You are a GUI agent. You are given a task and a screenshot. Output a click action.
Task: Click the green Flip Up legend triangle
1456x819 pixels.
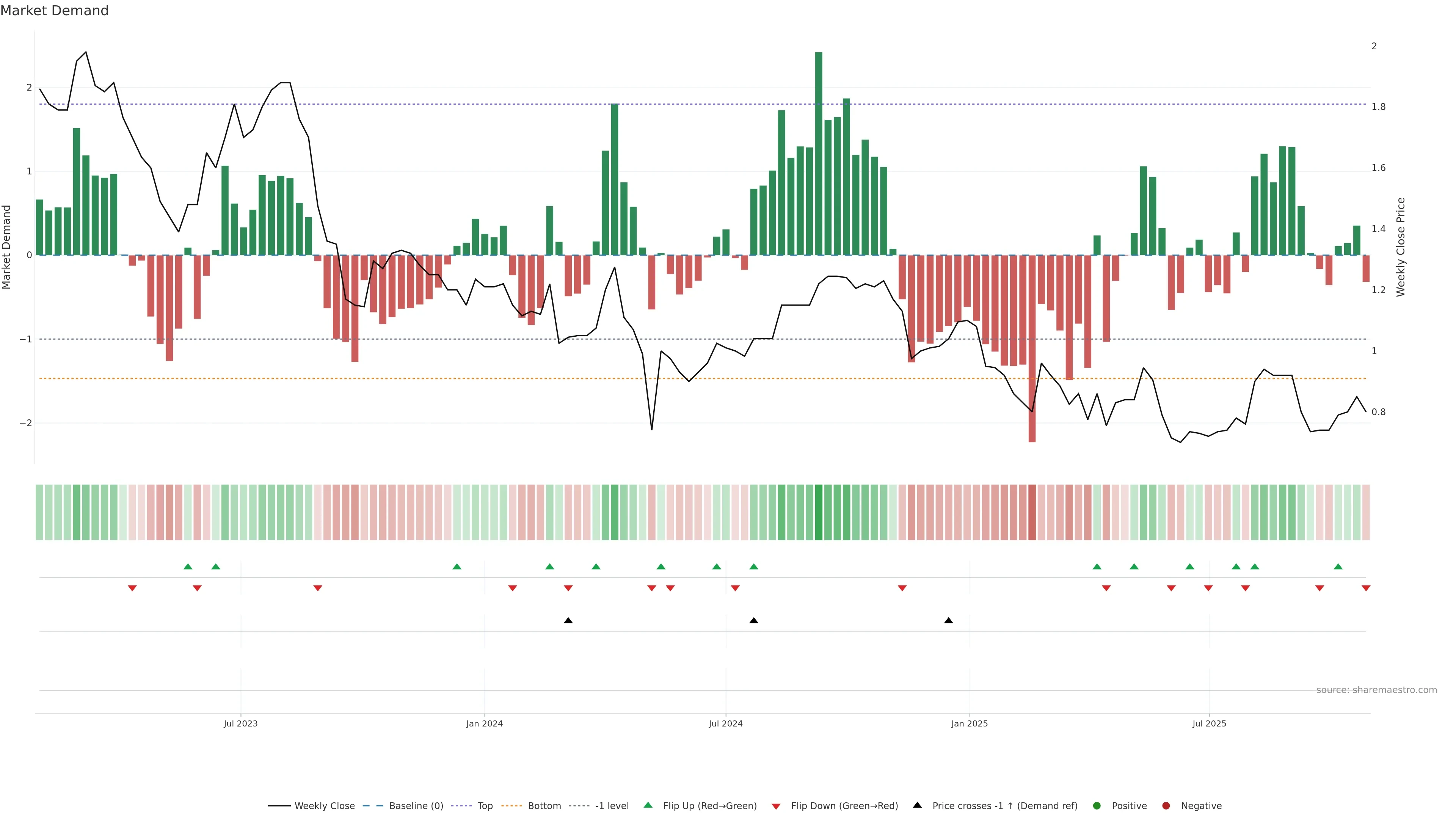click(x=648, y=805)
